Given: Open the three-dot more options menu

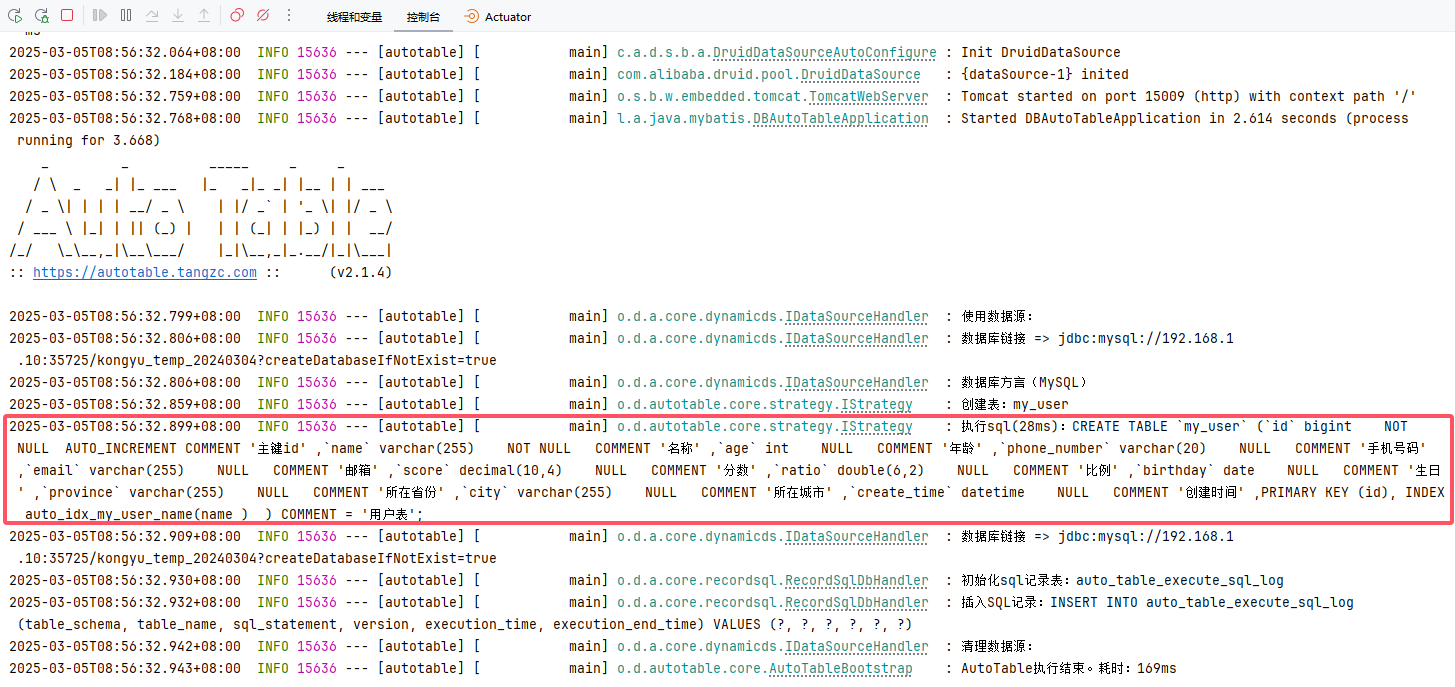Looking at the screenshot, I should click(289, 16).
